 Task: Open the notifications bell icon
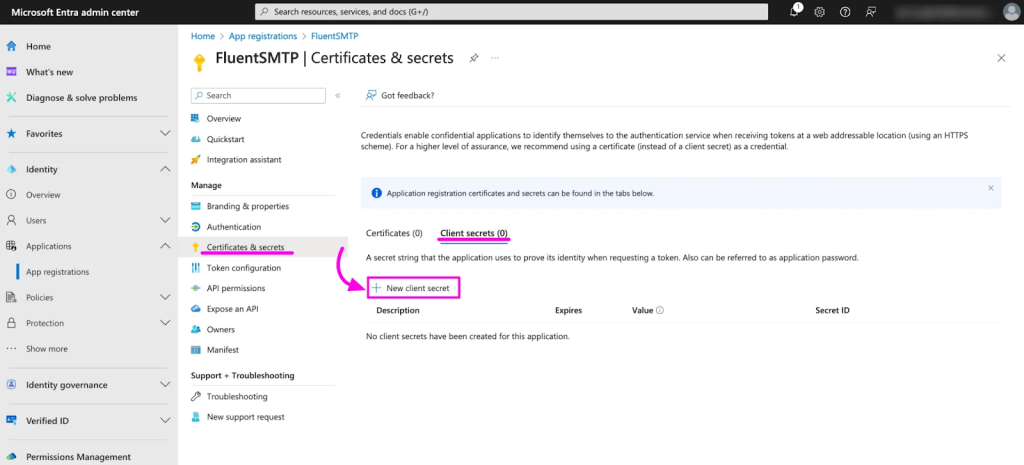[794, 12]
